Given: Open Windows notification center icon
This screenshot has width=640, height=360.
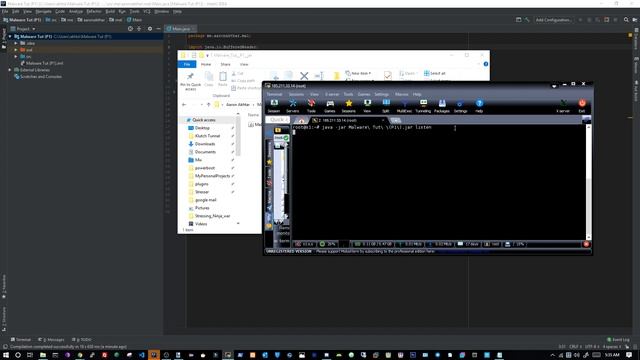Looking at the screenshot, I should (629, 355).
